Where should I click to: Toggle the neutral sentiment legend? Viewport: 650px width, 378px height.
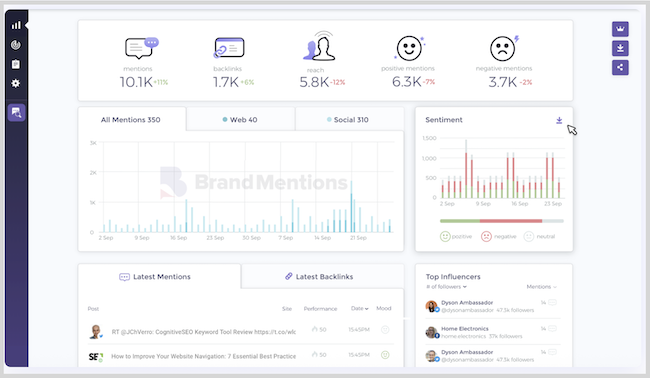(x=539, y=236)
